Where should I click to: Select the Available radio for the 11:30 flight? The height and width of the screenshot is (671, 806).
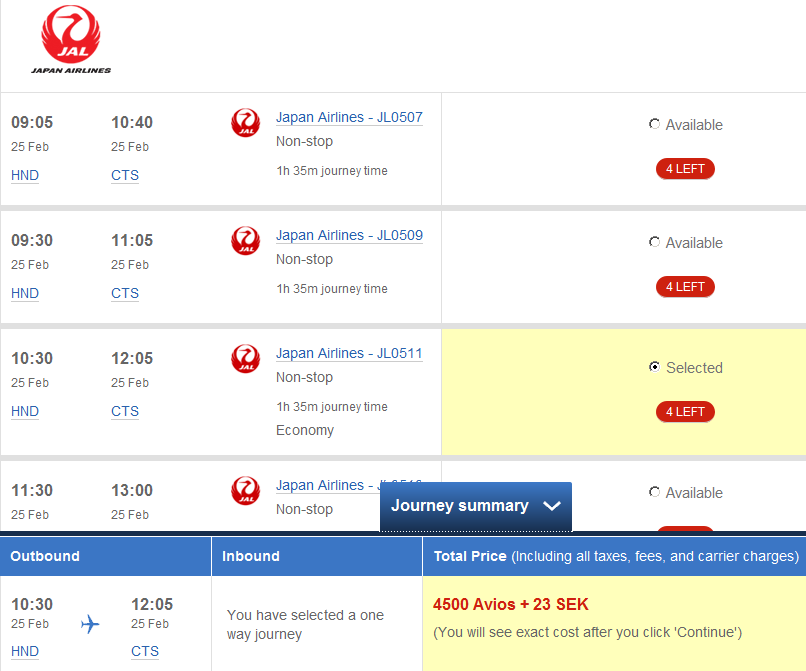click(654, 492)
